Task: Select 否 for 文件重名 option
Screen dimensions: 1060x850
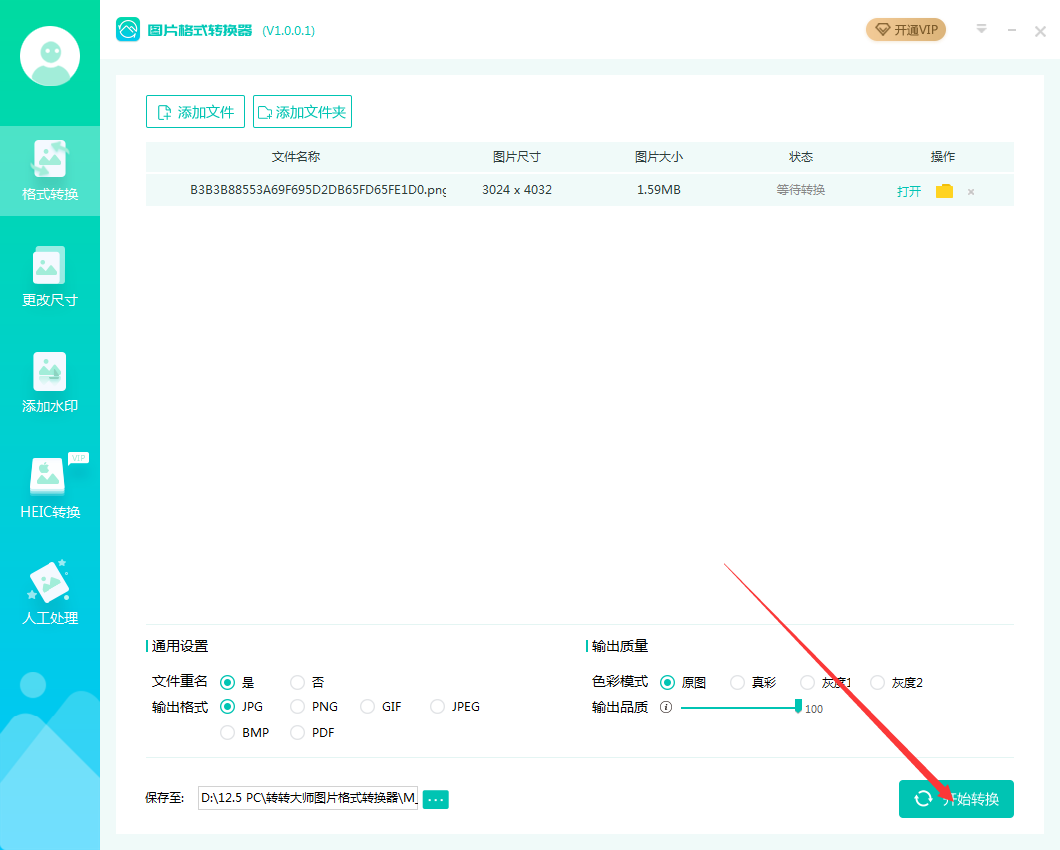Action: (297, 682)
